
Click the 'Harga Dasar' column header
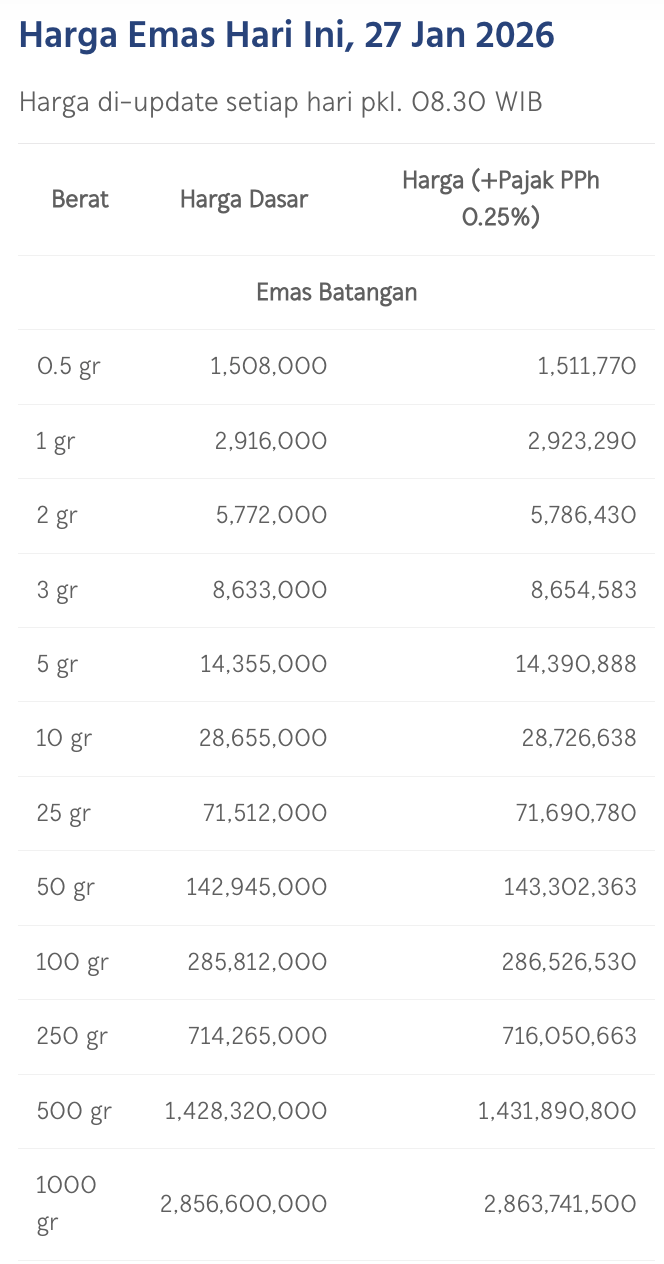[x=244, y=199]
